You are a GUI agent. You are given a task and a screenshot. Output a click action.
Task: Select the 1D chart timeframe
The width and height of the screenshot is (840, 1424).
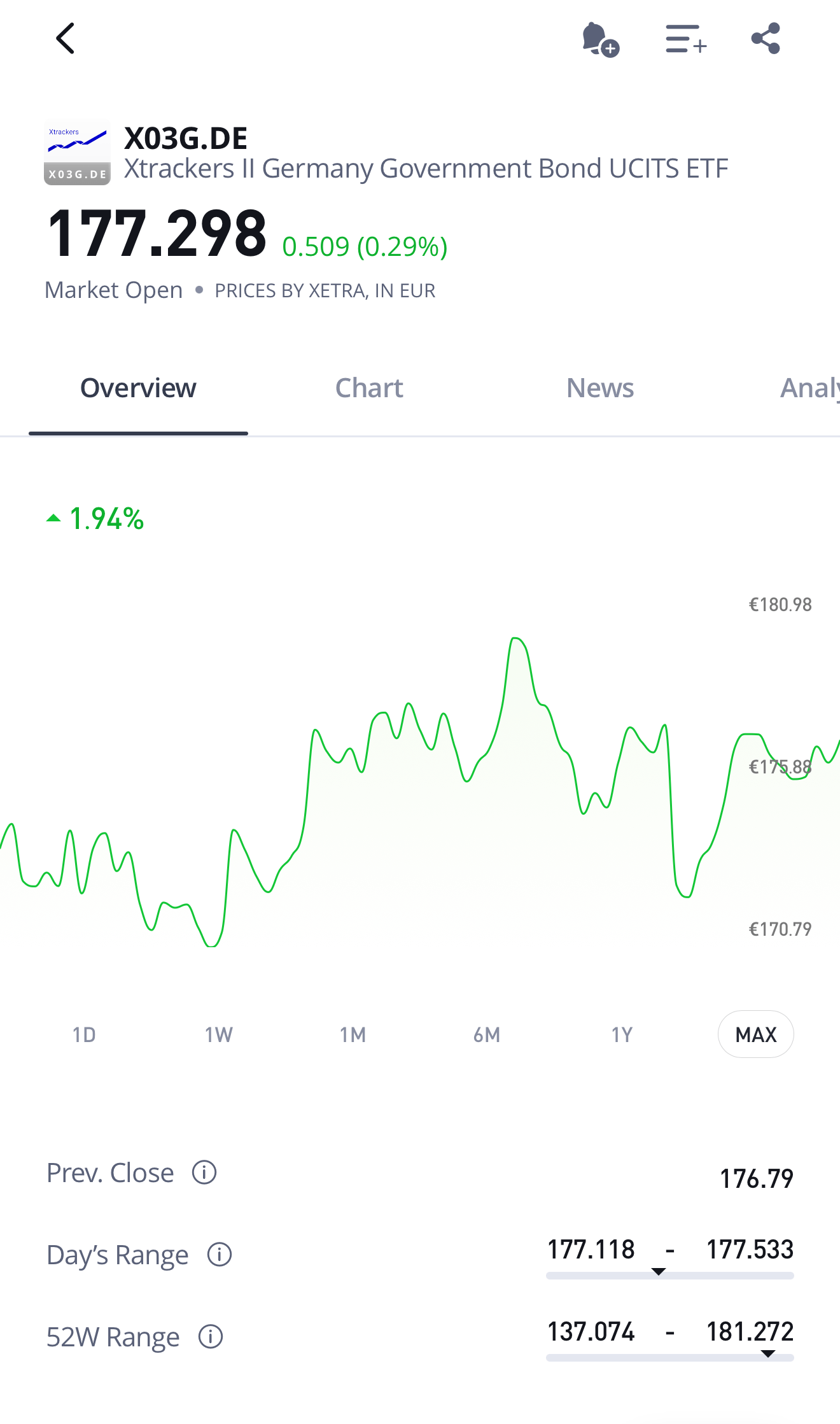pos(84,1035)
